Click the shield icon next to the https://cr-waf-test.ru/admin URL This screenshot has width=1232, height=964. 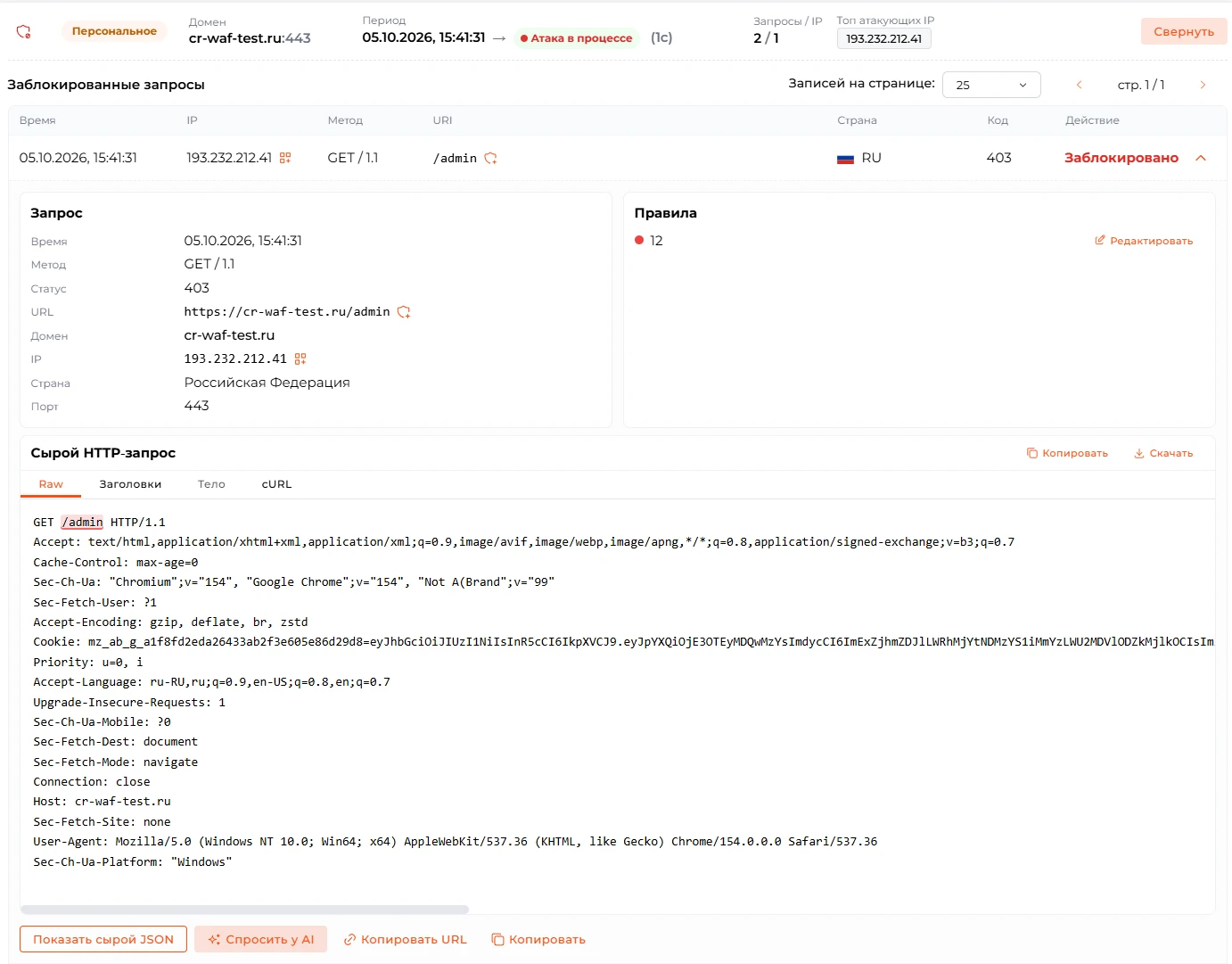404,312
